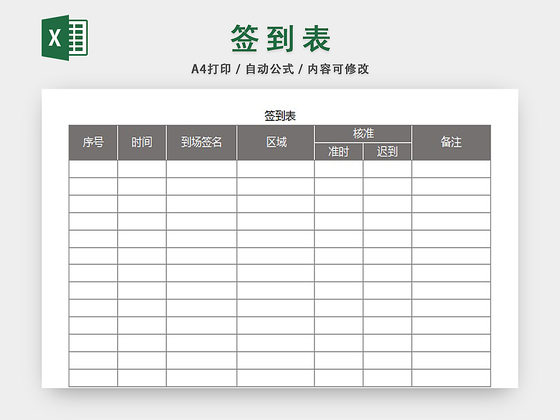Click the subtitle starting with A4打印
Image resolution: width=560 pixels, height=420 pixels.
[x=280, y=69]
